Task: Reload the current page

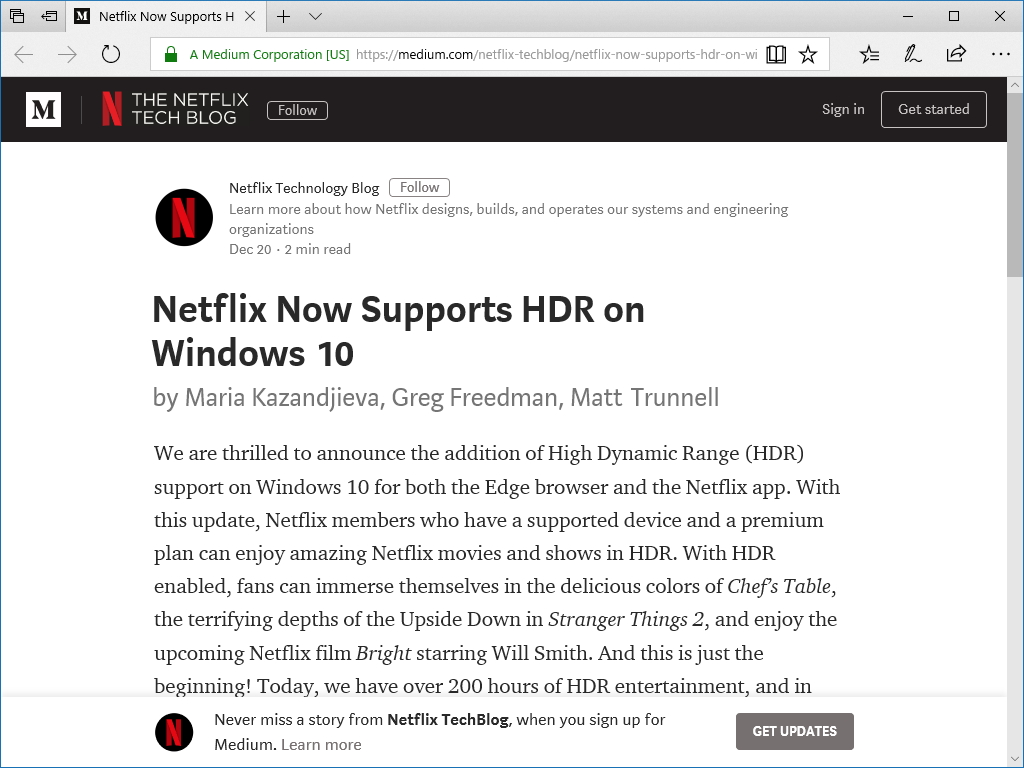Action: (110, 54)
